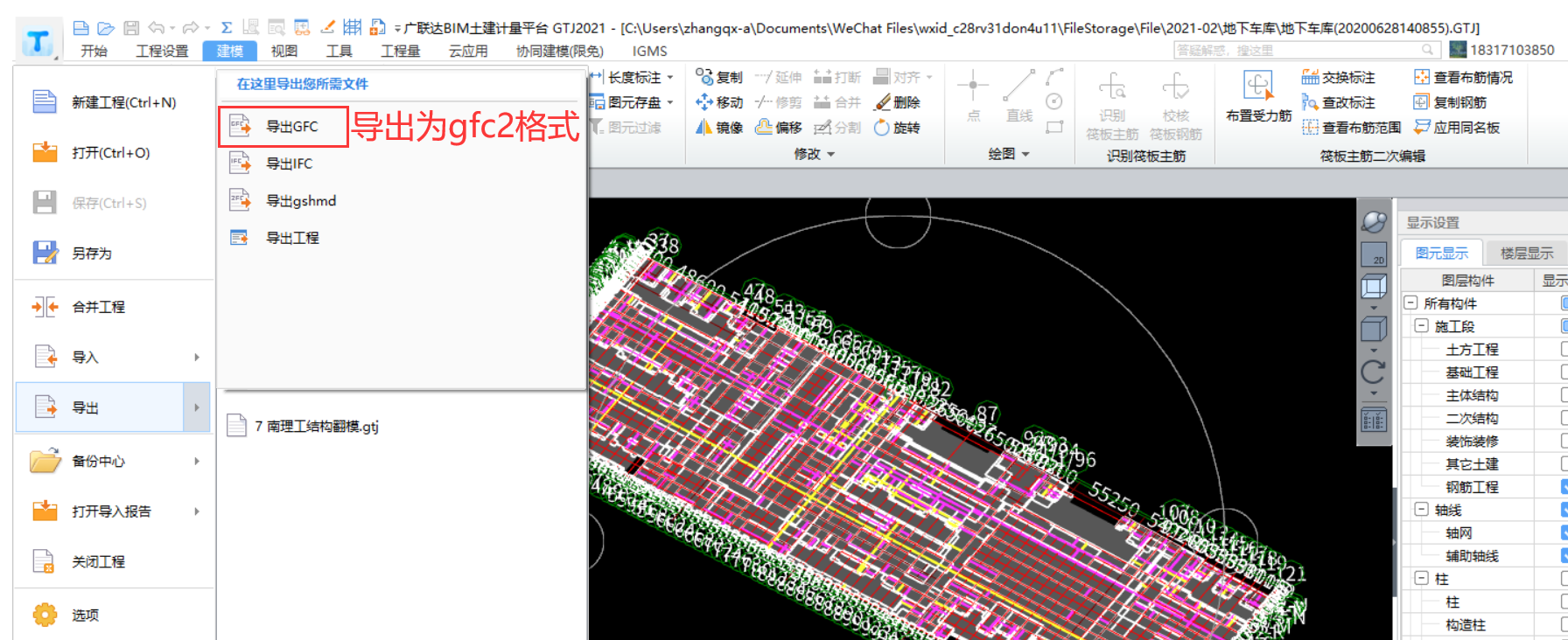Viewport: 1568px width, 640px height.
Task: Click the pencil edit icon in quick access toolbar
Action: (327, 28)
